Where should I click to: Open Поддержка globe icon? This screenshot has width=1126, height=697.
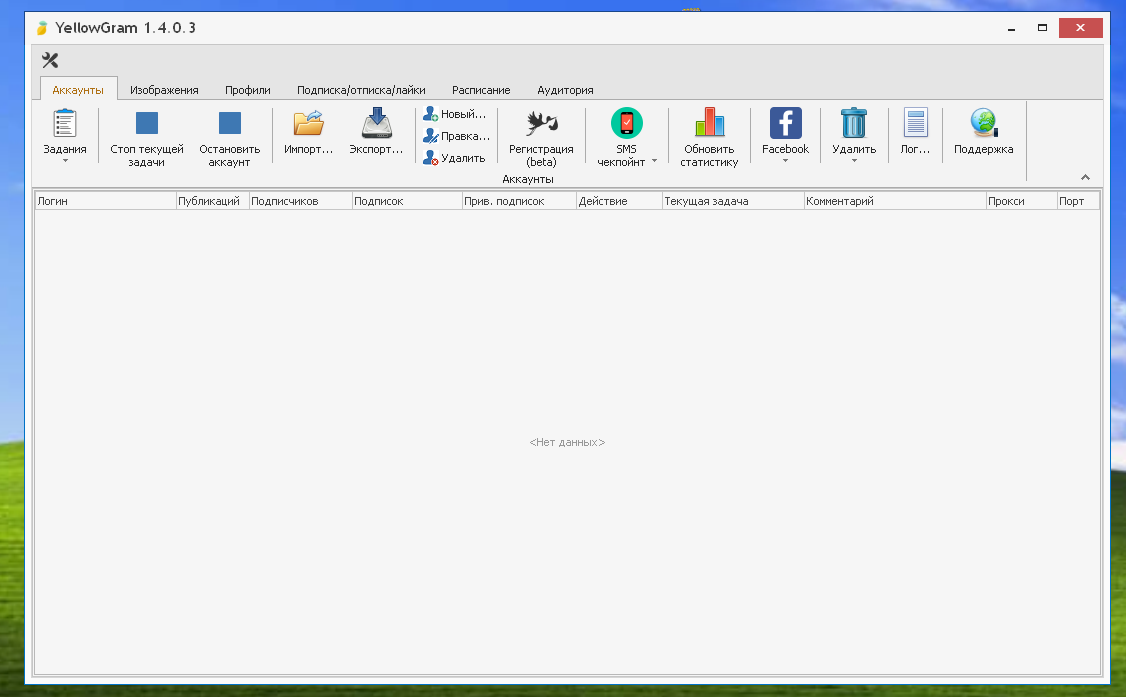983,123
